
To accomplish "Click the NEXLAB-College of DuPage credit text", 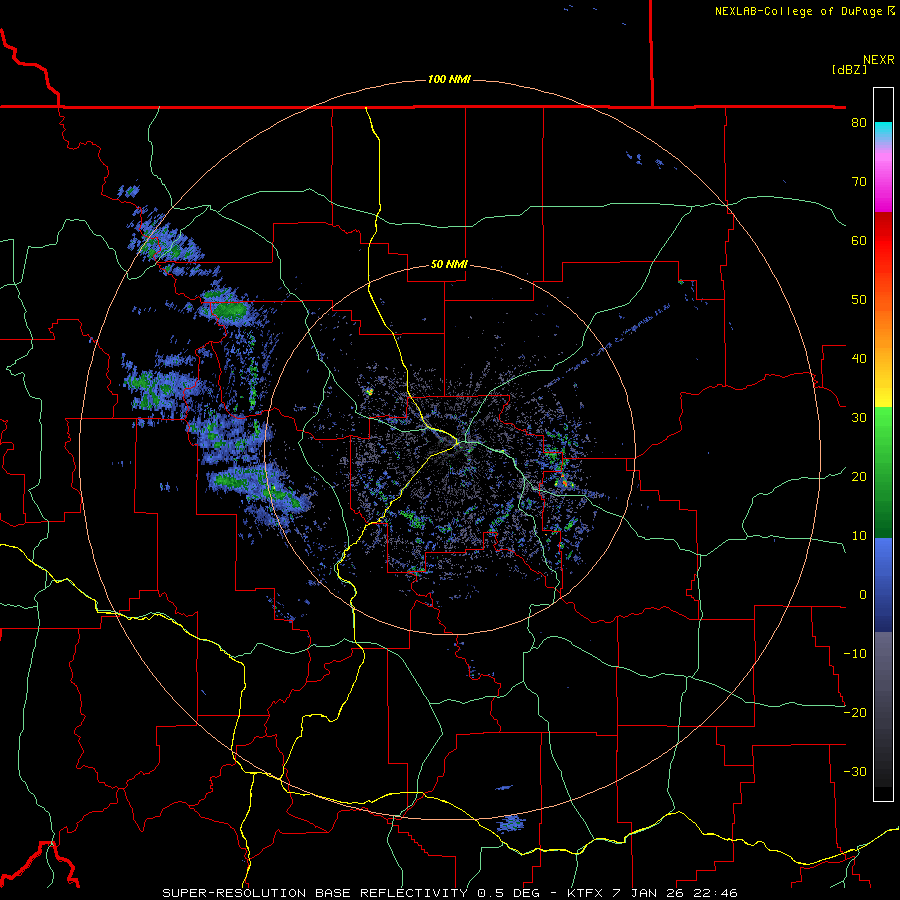I will point(804,11).
